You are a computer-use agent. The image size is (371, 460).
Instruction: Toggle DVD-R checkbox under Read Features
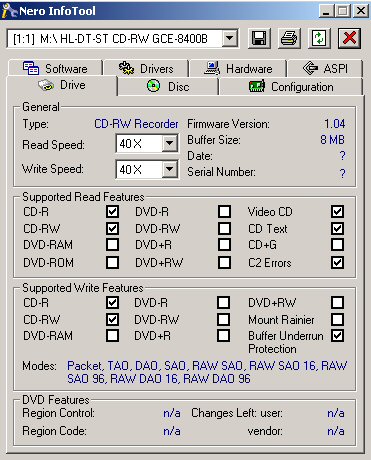point(224,211)
